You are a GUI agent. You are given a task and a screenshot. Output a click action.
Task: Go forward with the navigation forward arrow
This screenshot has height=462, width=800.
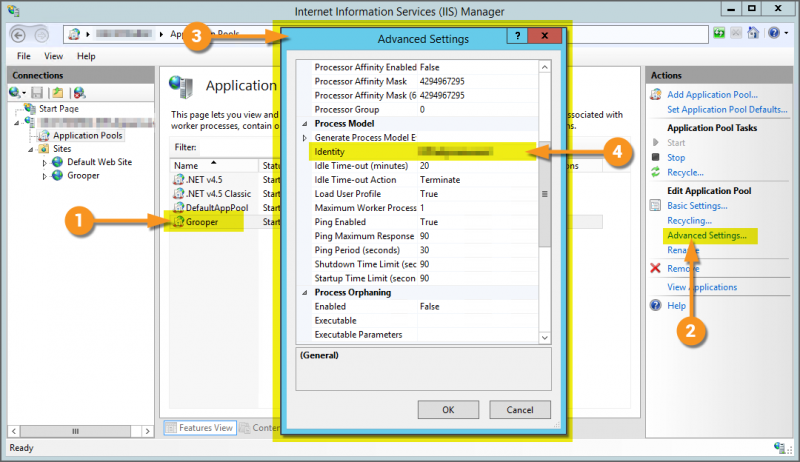click(x=41, y=35)
